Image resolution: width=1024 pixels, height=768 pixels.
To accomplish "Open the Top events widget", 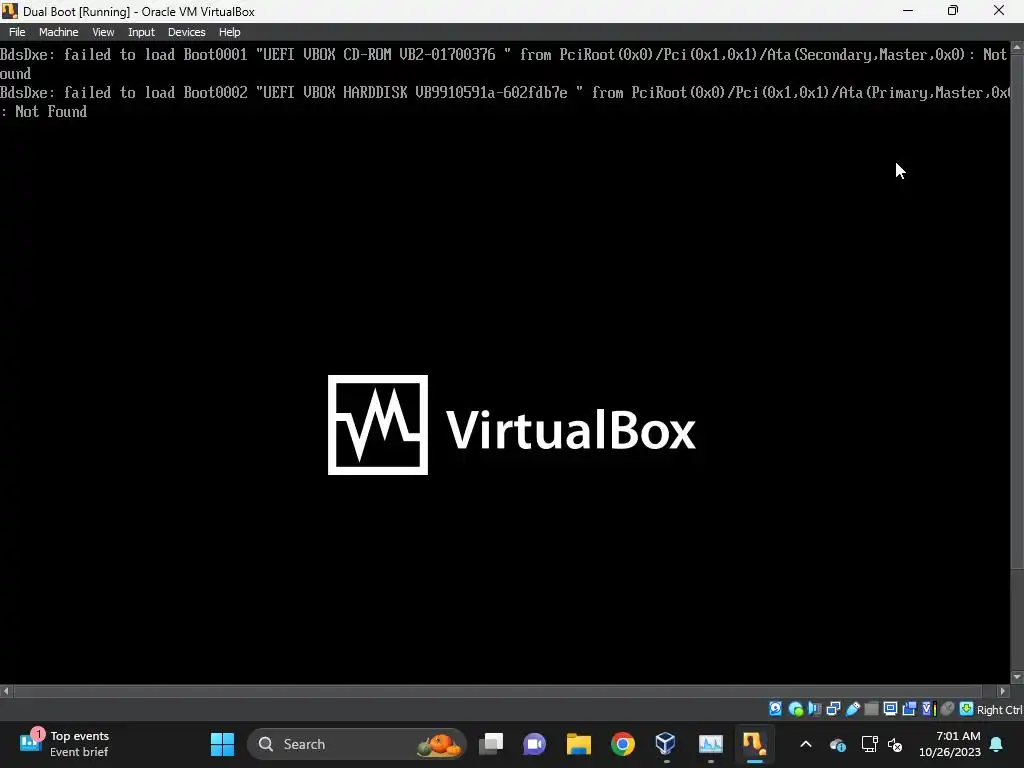I will (x=64, y=744).
